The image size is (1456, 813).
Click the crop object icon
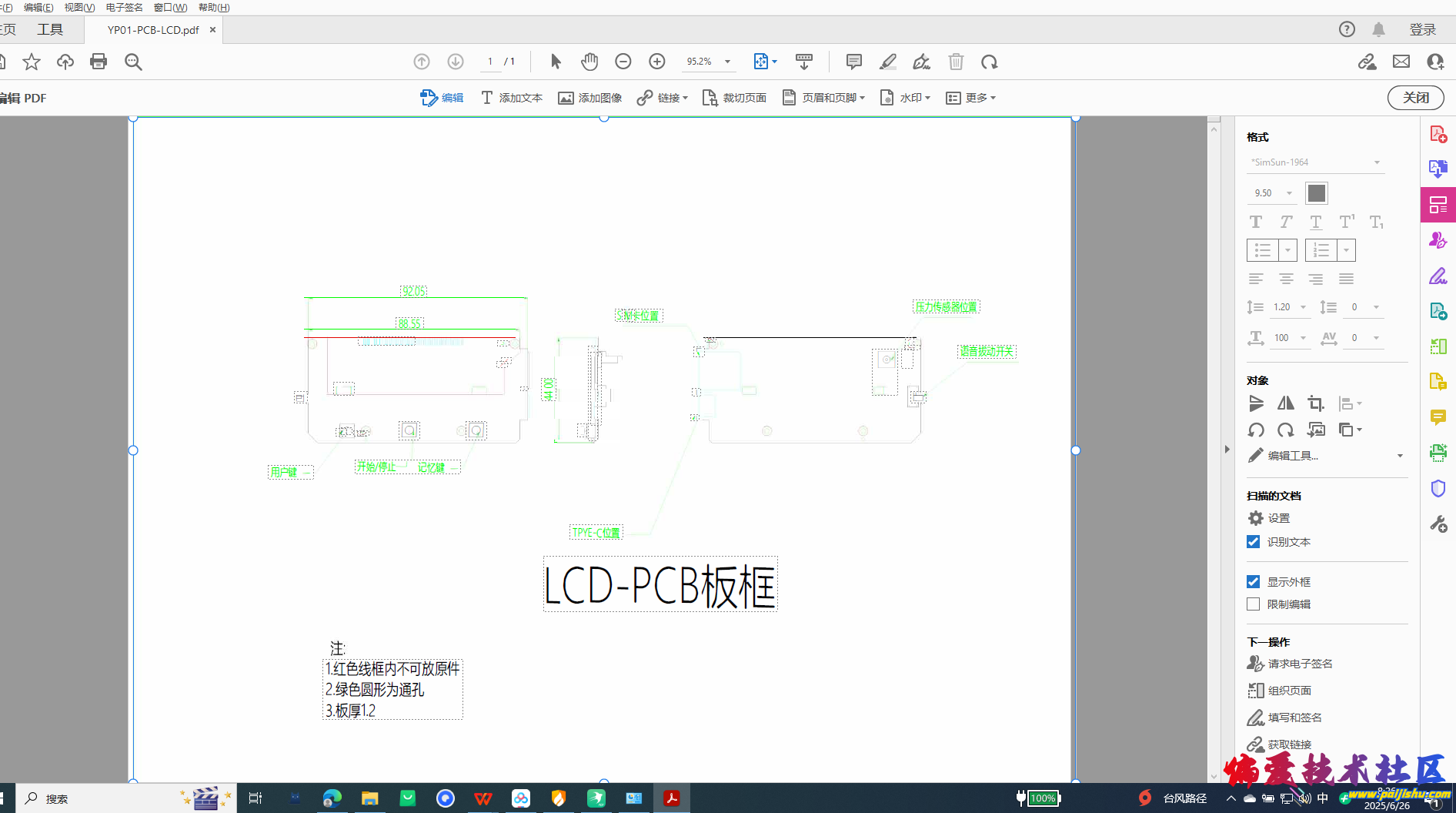pos(1316,403)
